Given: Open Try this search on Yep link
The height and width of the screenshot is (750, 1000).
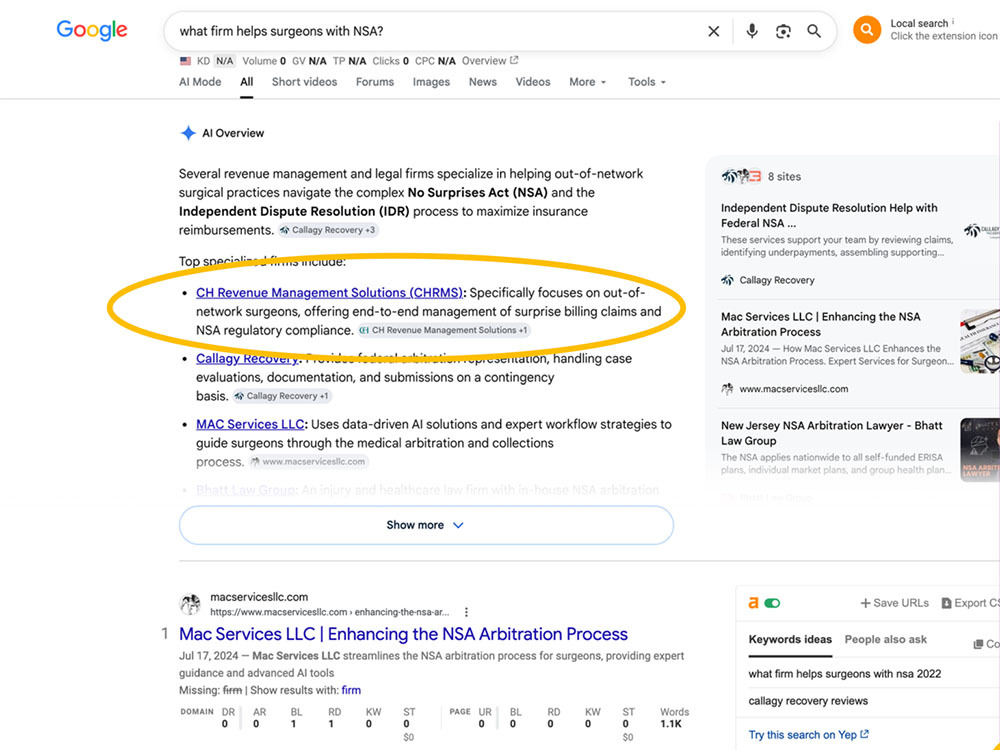Looking at the screenshot, I should click(x=808, y=735).
